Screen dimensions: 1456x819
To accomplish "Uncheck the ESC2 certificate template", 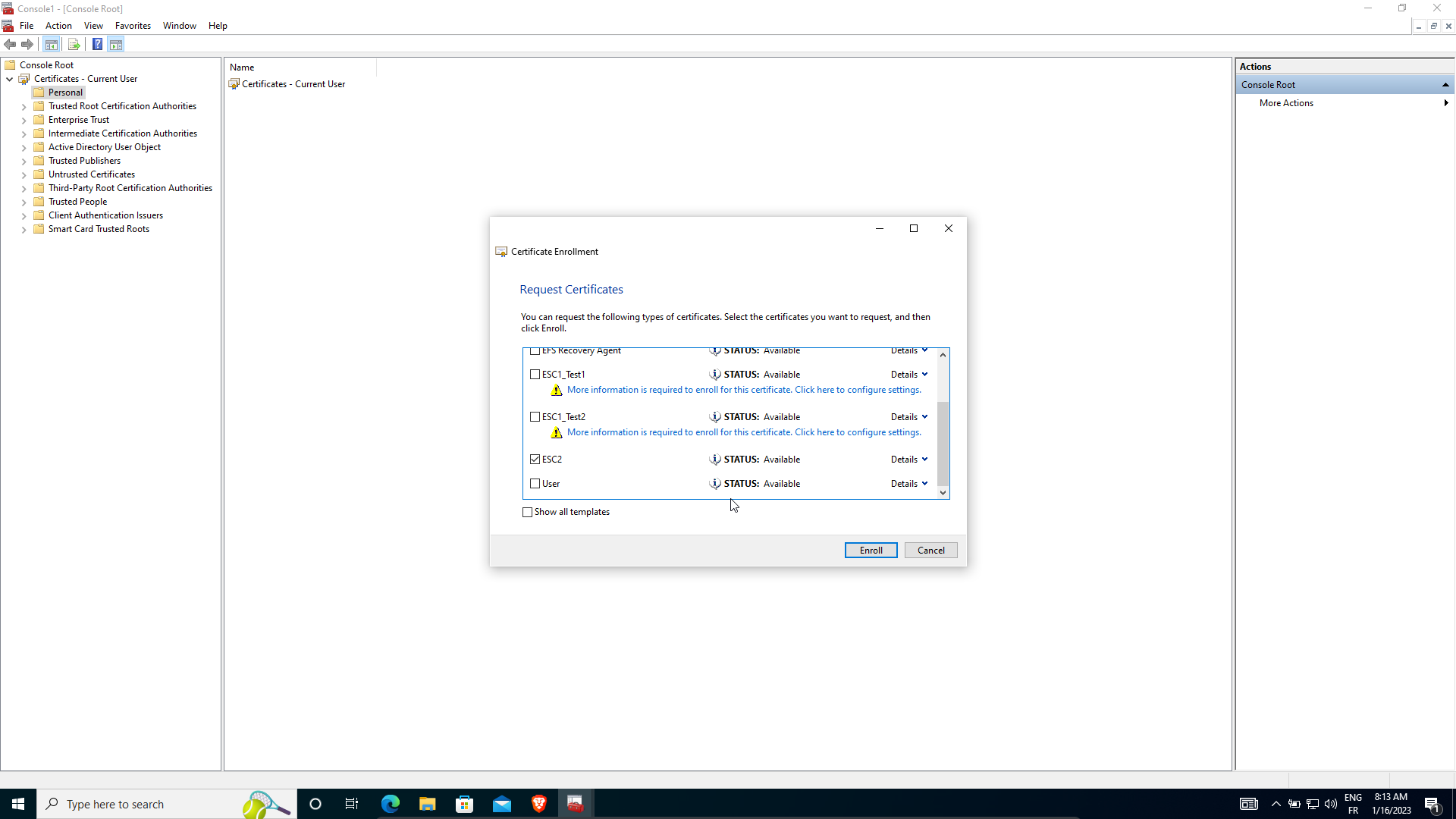I will click(535, 460).
